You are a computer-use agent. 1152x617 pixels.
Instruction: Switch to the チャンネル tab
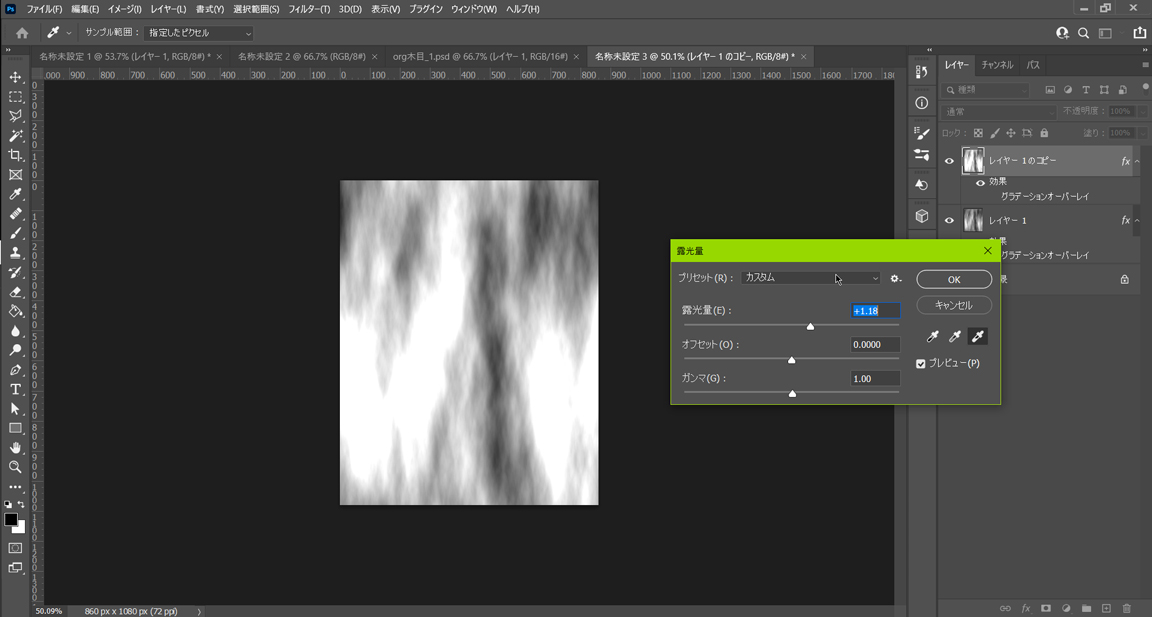(x=997, y=65)
